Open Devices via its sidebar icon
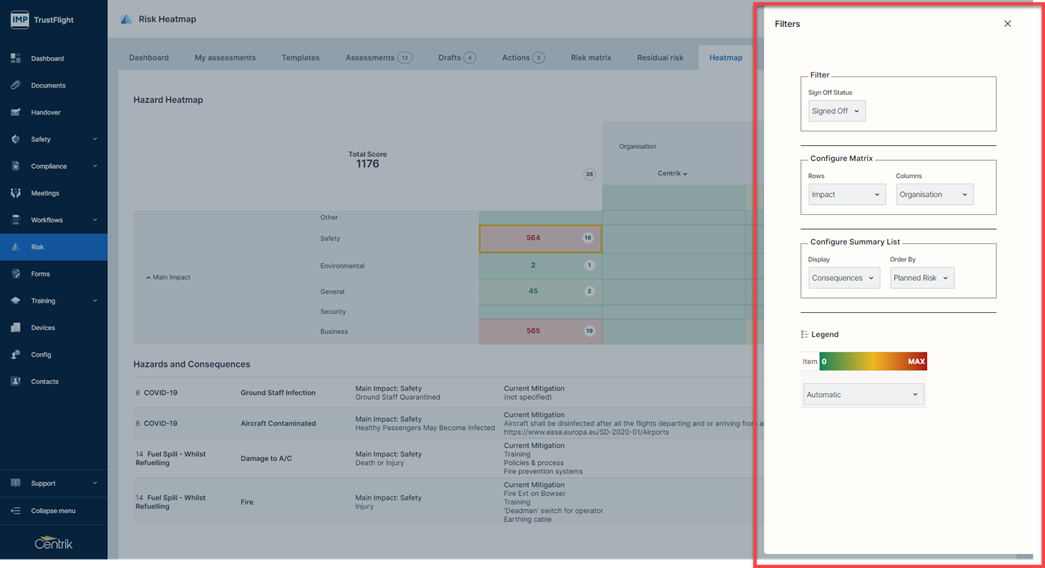1045x568 pixels. [x=15, y=328]
